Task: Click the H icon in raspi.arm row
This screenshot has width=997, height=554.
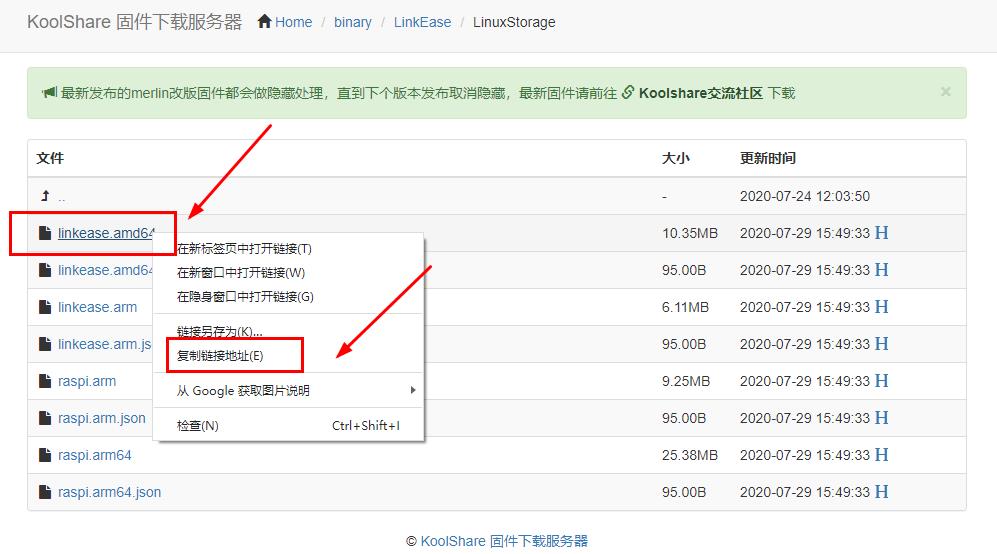Action: pos(881,380)
